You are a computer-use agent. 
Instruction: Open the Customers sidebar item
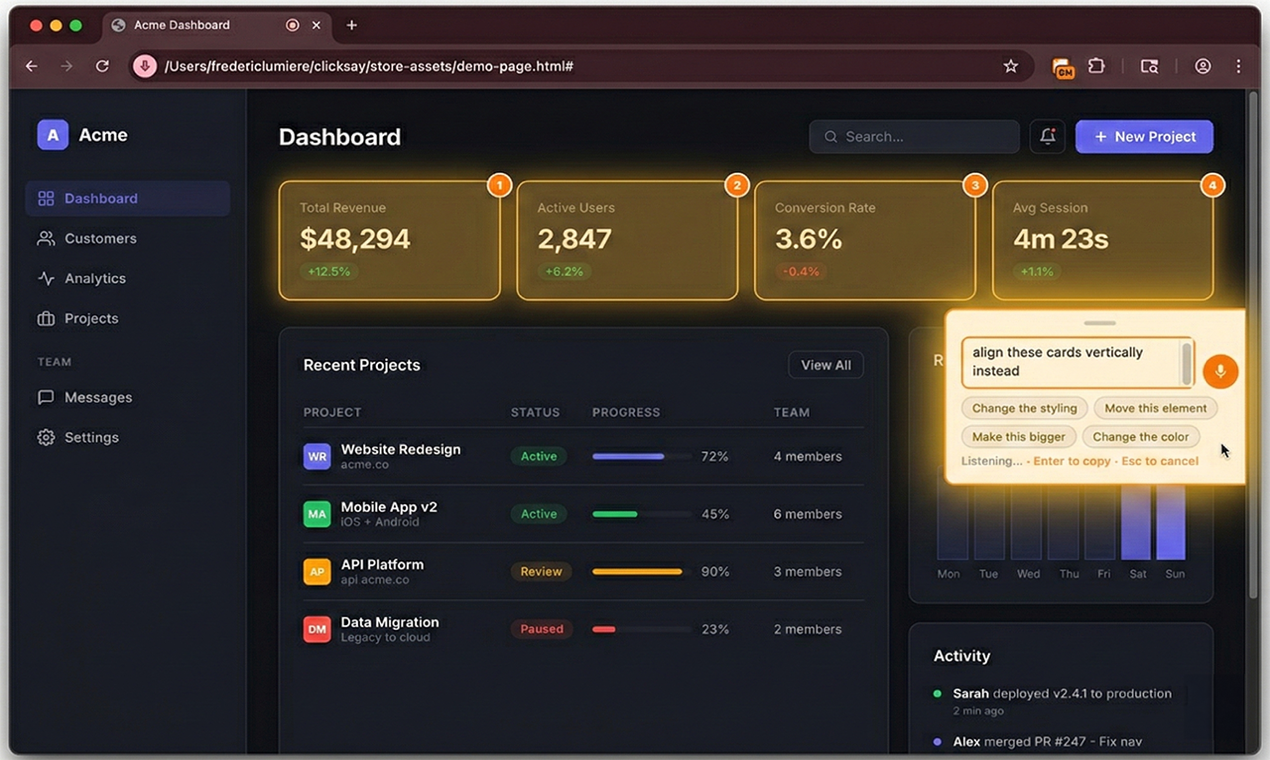128,238
